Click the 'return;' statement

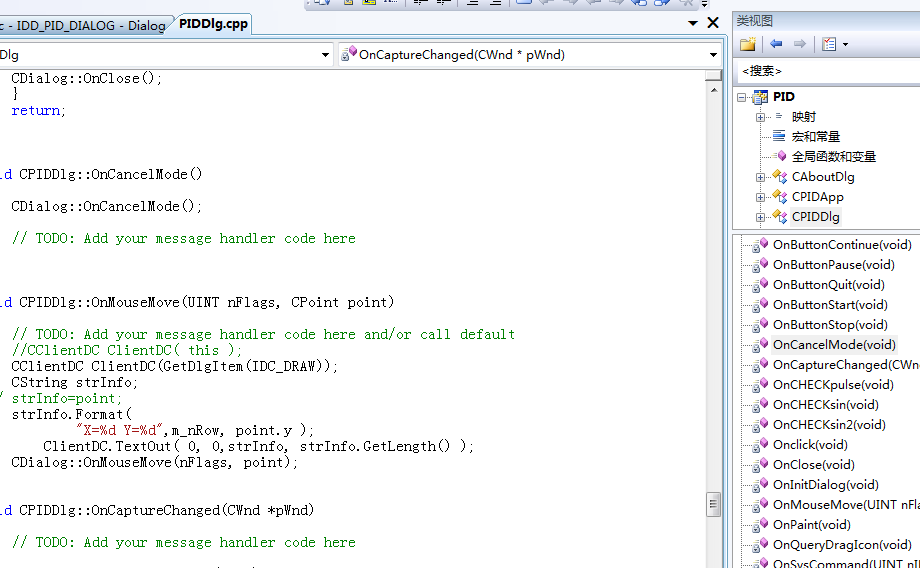click(x=39, y=110)
